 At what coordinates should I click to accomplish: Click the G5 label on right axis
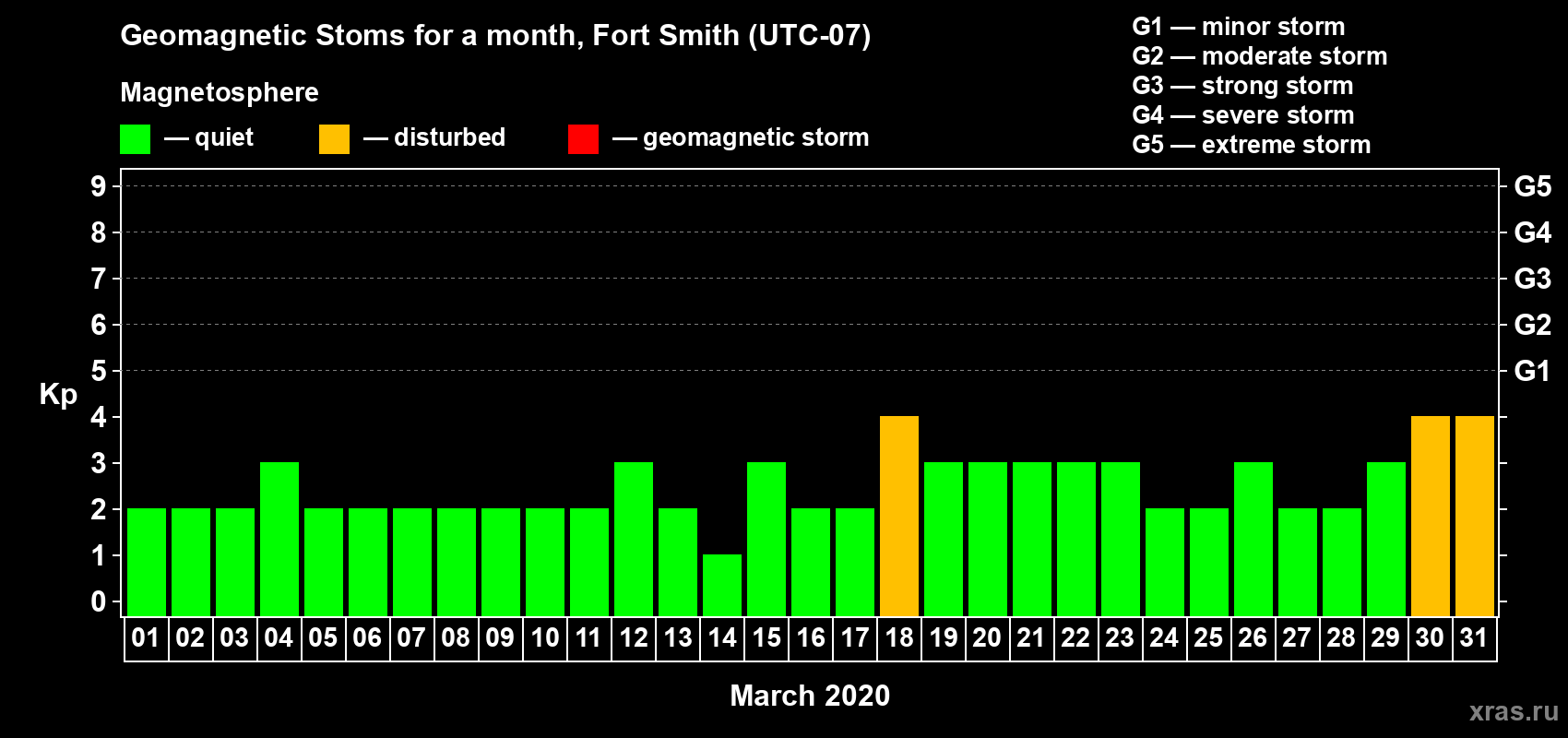click(x=1533, y=186)
